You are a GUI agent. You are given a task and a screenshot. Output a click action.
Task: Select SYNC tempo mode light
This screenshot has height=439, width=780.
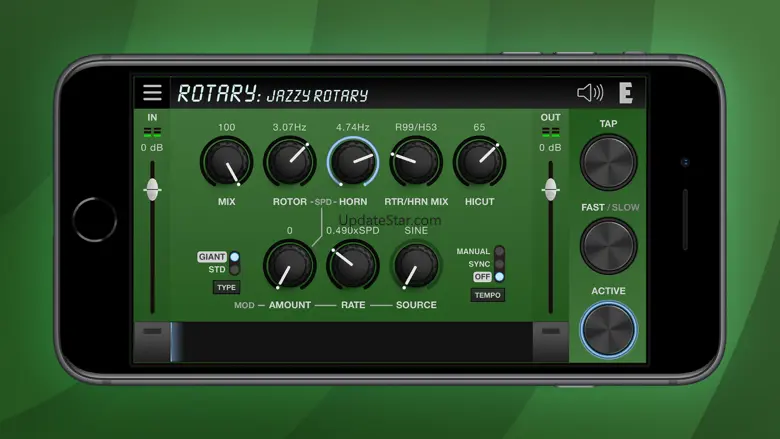(x=499, y=264)
